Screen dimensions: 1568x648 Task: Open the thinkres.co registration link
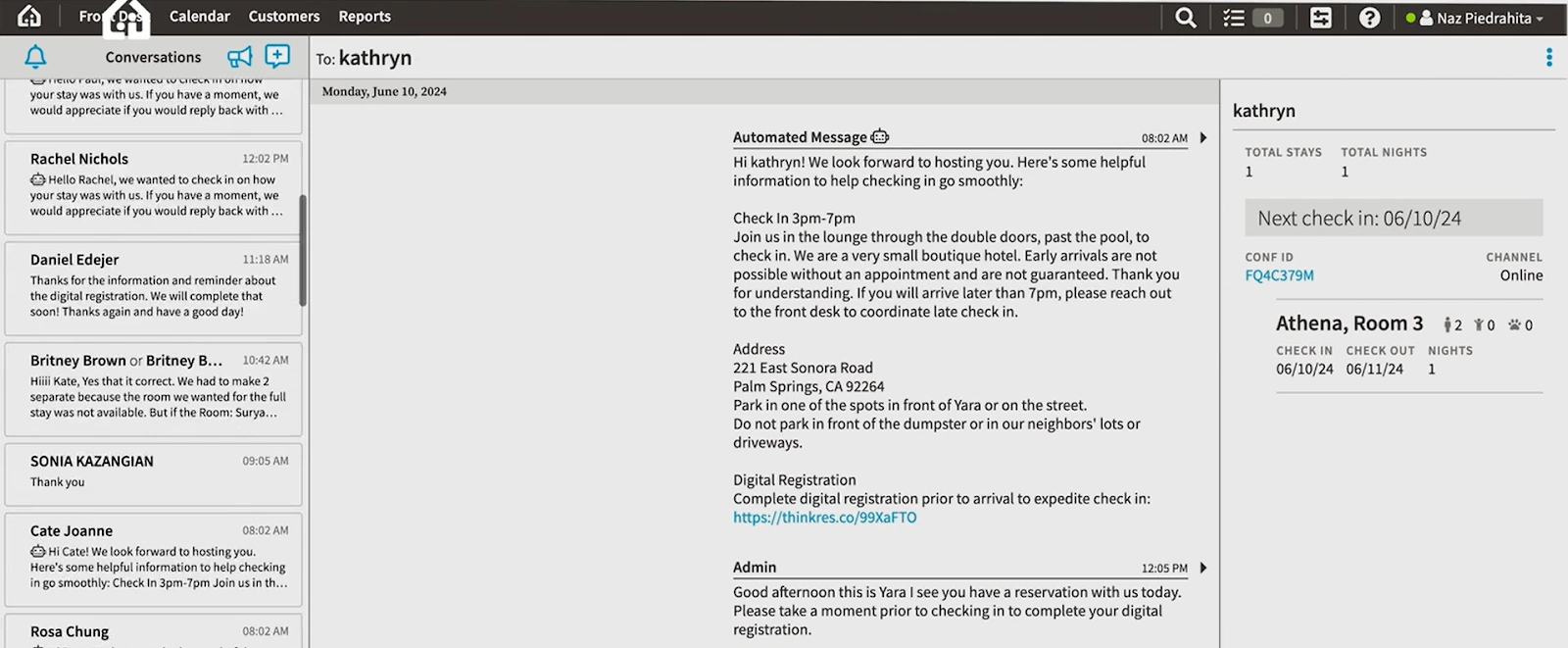825,518
